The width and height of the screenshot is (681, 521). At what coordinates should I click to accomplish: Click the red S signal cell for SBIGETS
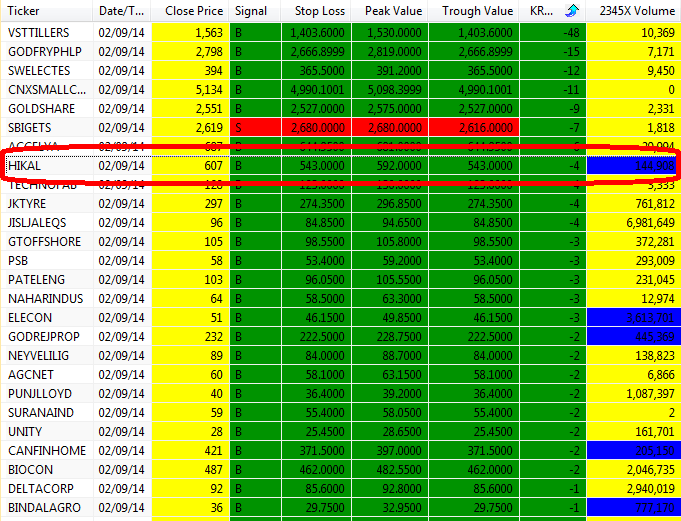(255, 128)
